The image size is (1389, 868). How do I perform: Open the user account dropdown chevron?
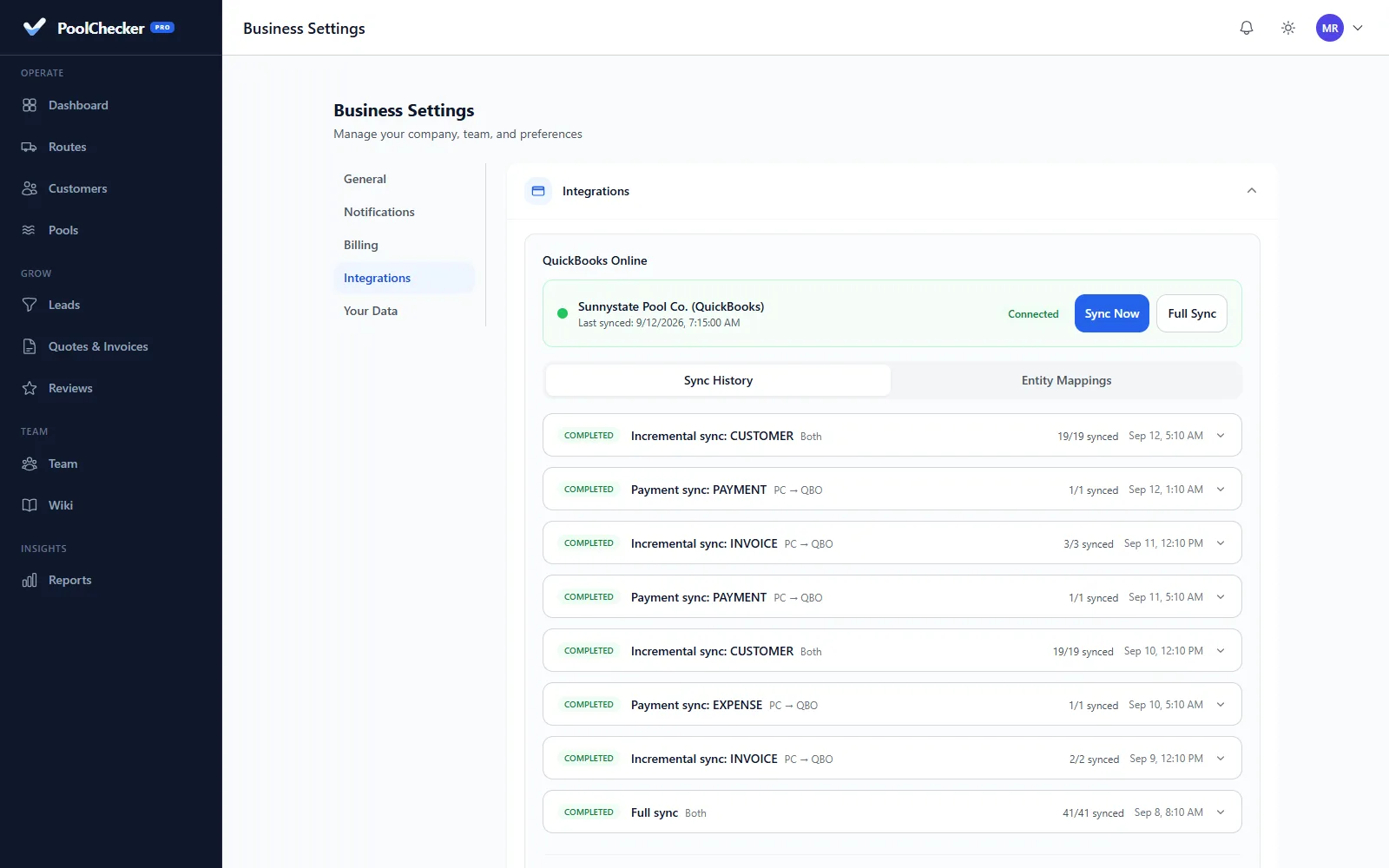click(x=1358, y=28)
